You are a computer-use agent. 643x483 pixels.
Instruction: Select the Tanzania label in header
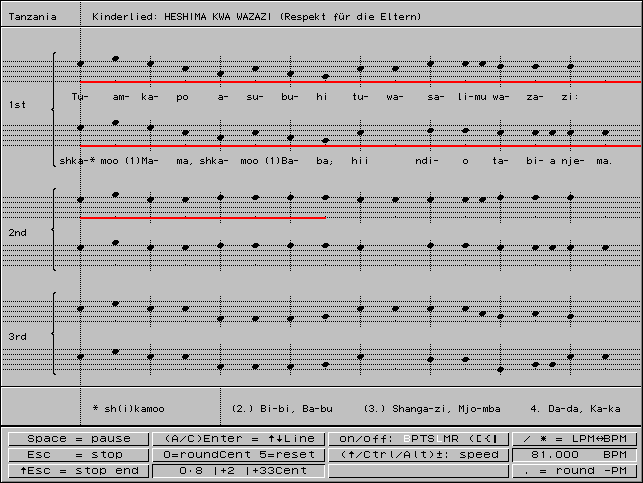32,18
